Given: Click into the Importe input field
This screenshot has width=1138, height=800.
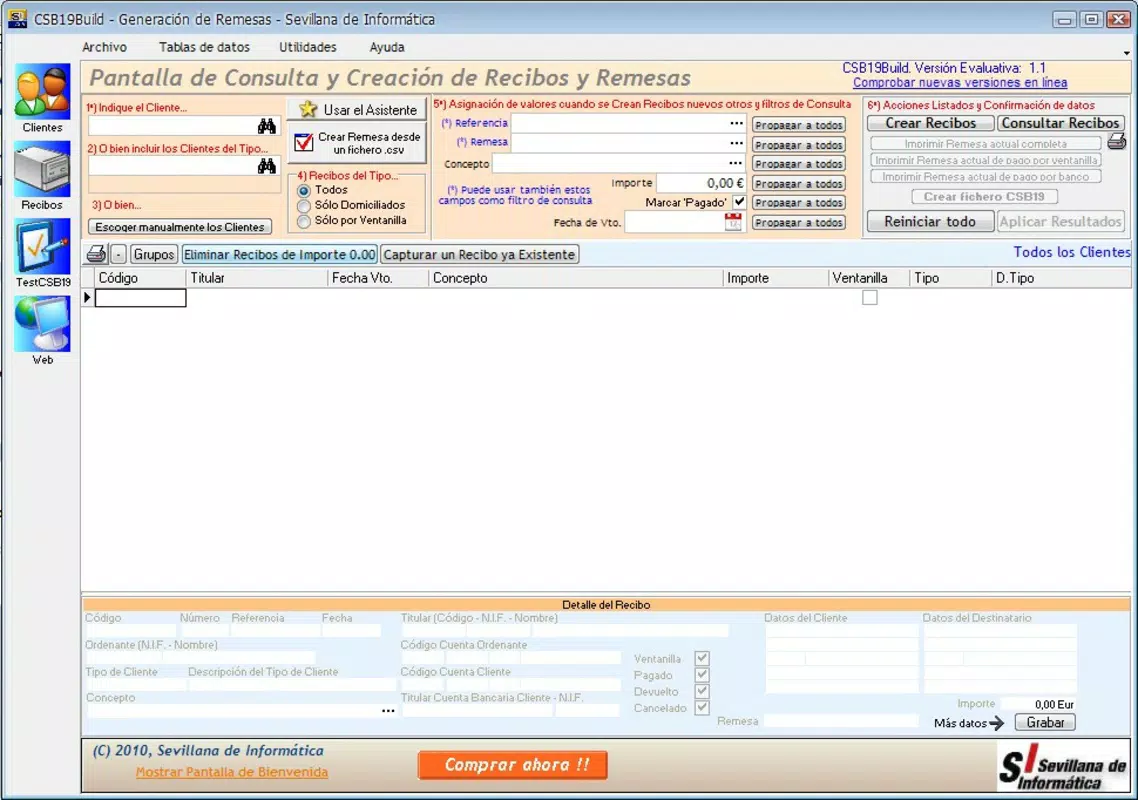Looking at the screenshot, I should (701, 183).
